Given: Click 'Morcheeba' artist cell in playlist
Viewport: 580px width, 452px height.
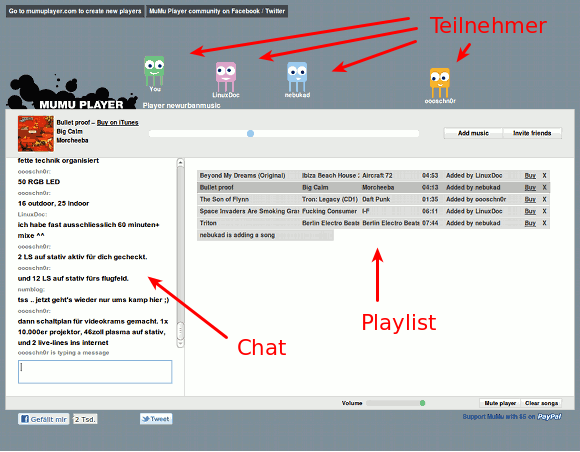Looking at the screenshot, I should [x=378, y=188].
